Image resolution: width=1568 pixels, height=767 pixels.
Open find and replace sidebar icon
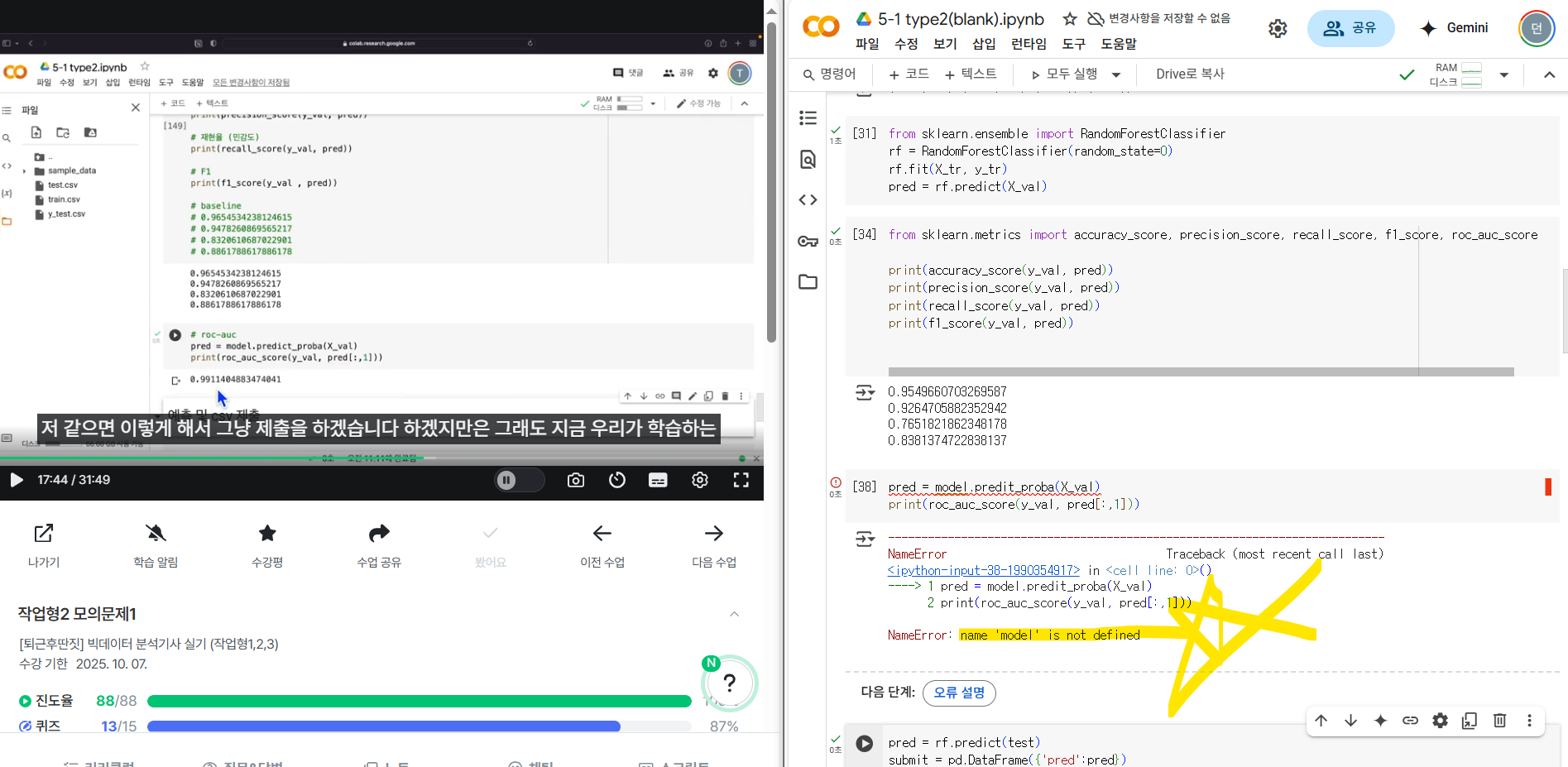(x=808, y=159)
